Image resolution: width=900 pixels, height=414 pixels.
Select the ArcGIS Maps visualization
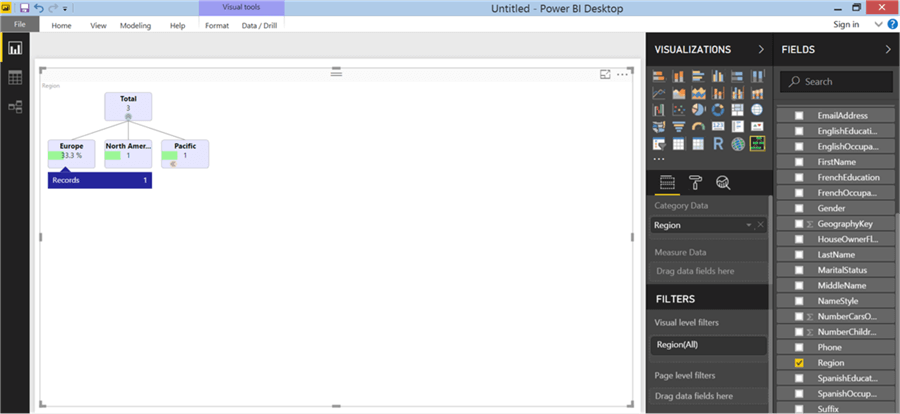[x=738, y=144]
